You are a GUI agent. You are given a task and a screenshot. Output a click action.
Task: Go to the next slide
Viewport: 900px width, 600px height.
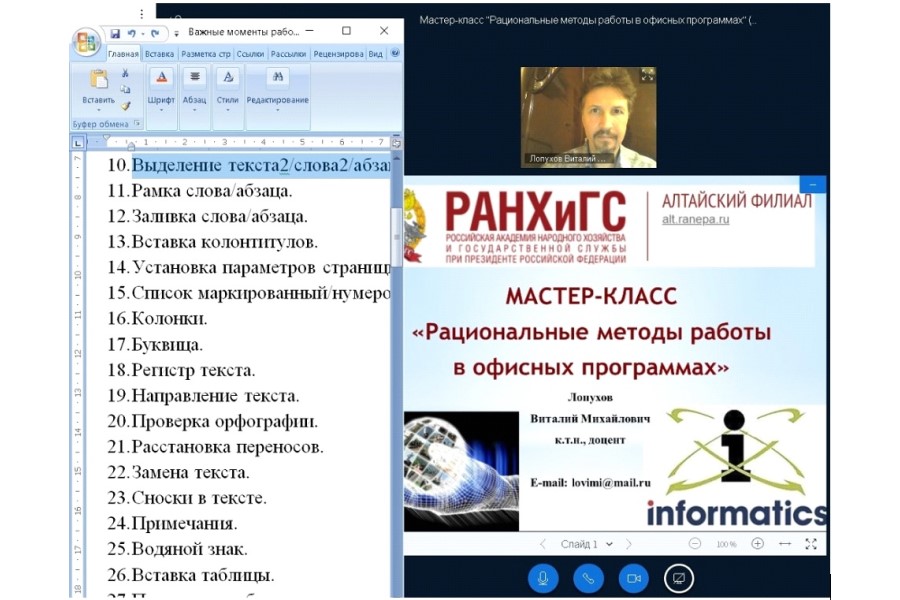click(629, 544)
